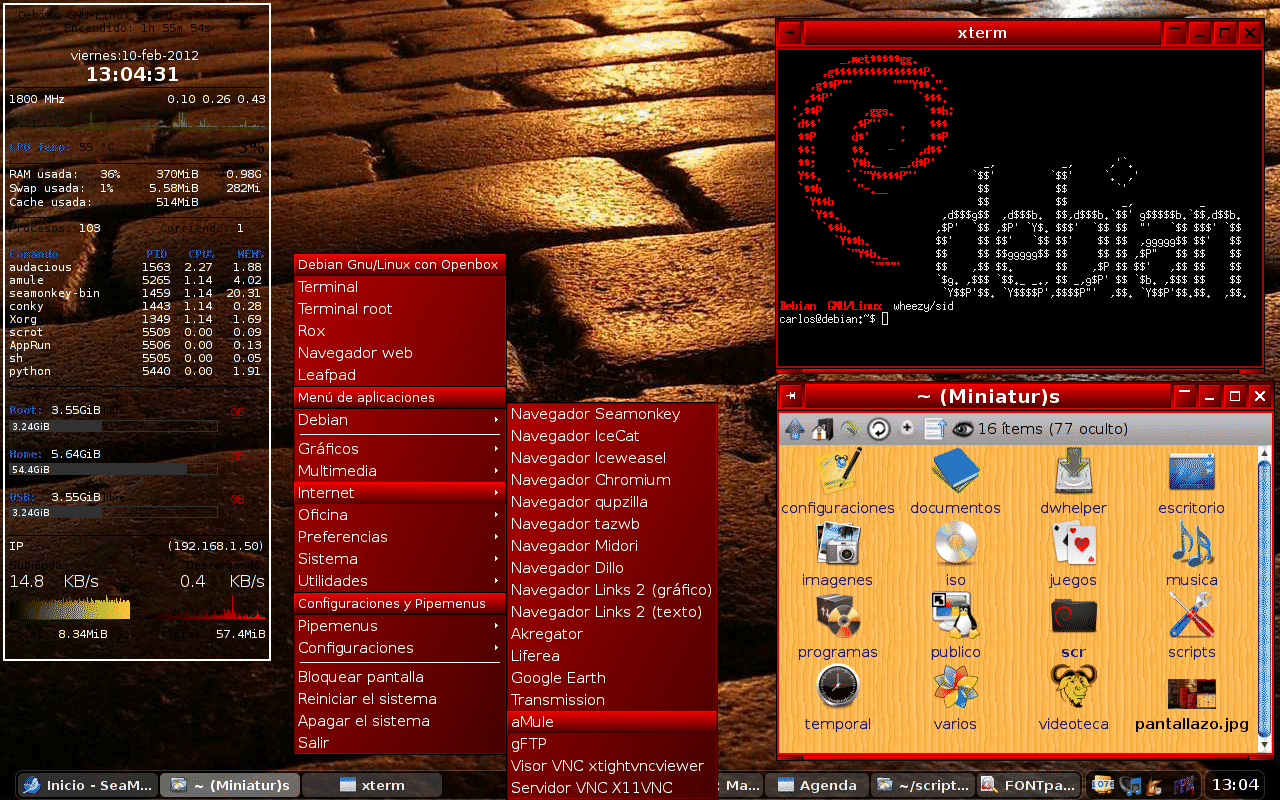Launch Navegador Chromium from submenu
Viewport: 1280px width, 800px height.
[613, 480]
